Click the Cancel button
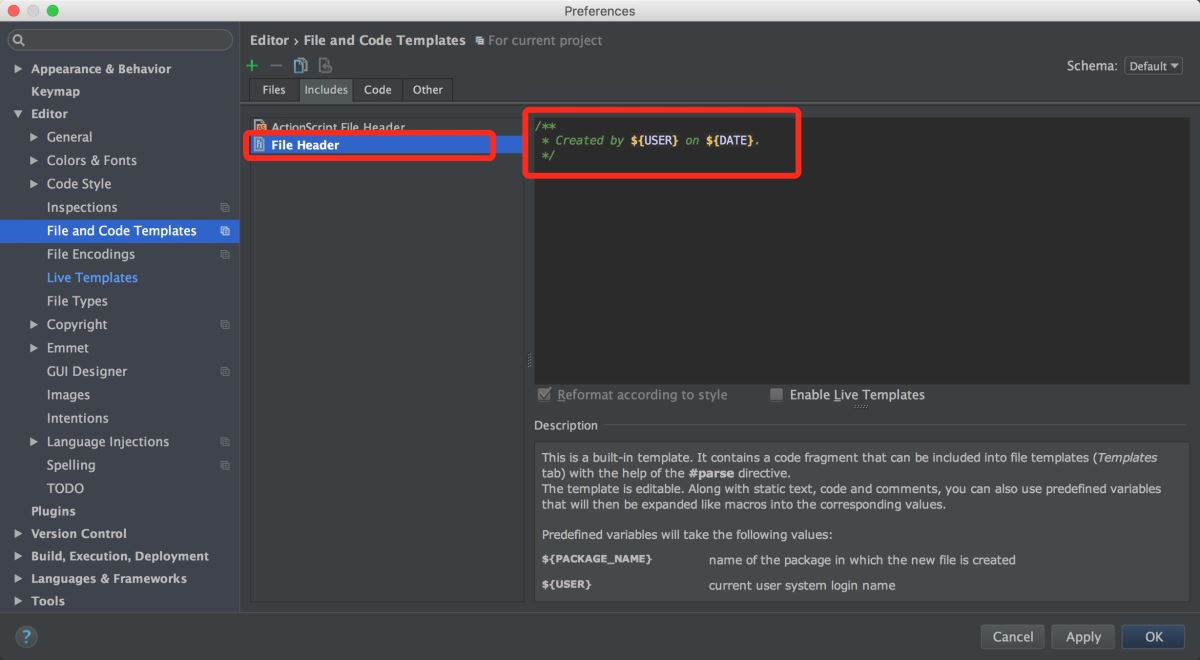 click(x=1013, y=637)
